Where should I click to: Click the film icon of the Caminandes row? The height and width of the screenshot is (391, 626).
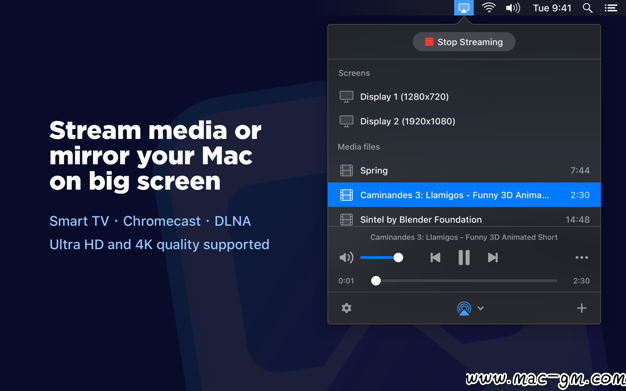pyautogui.click(x=346, y=195)
